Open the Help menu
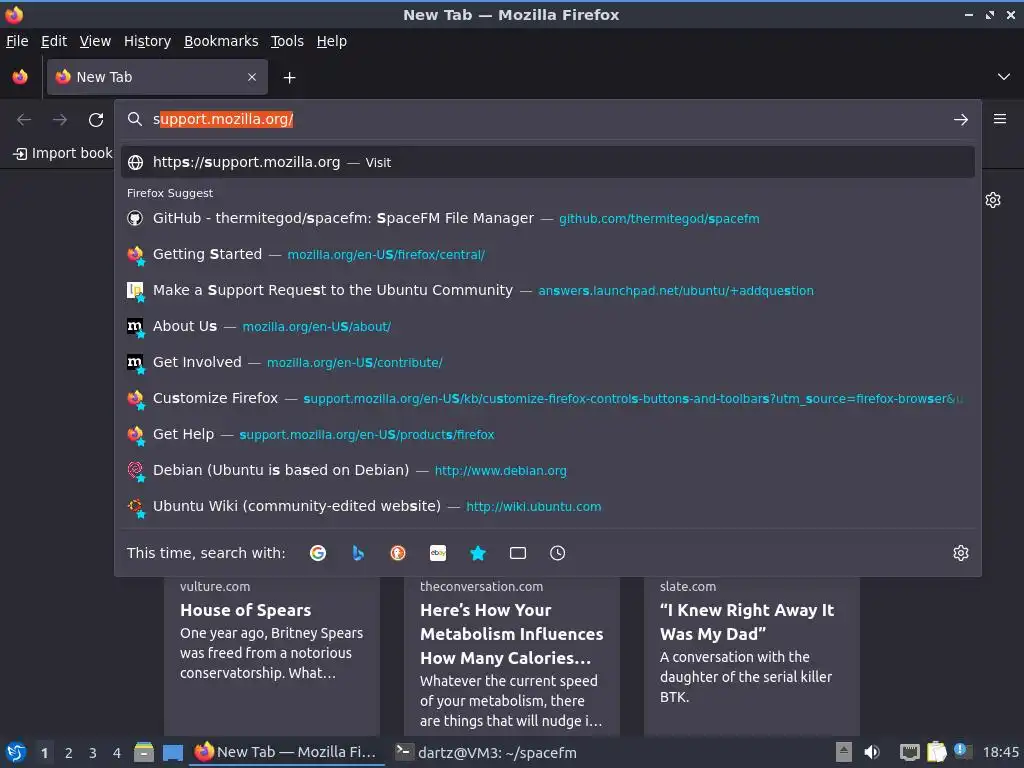Image resolution: width=1024 pixels, height=768 pixels. coord(332,41)
